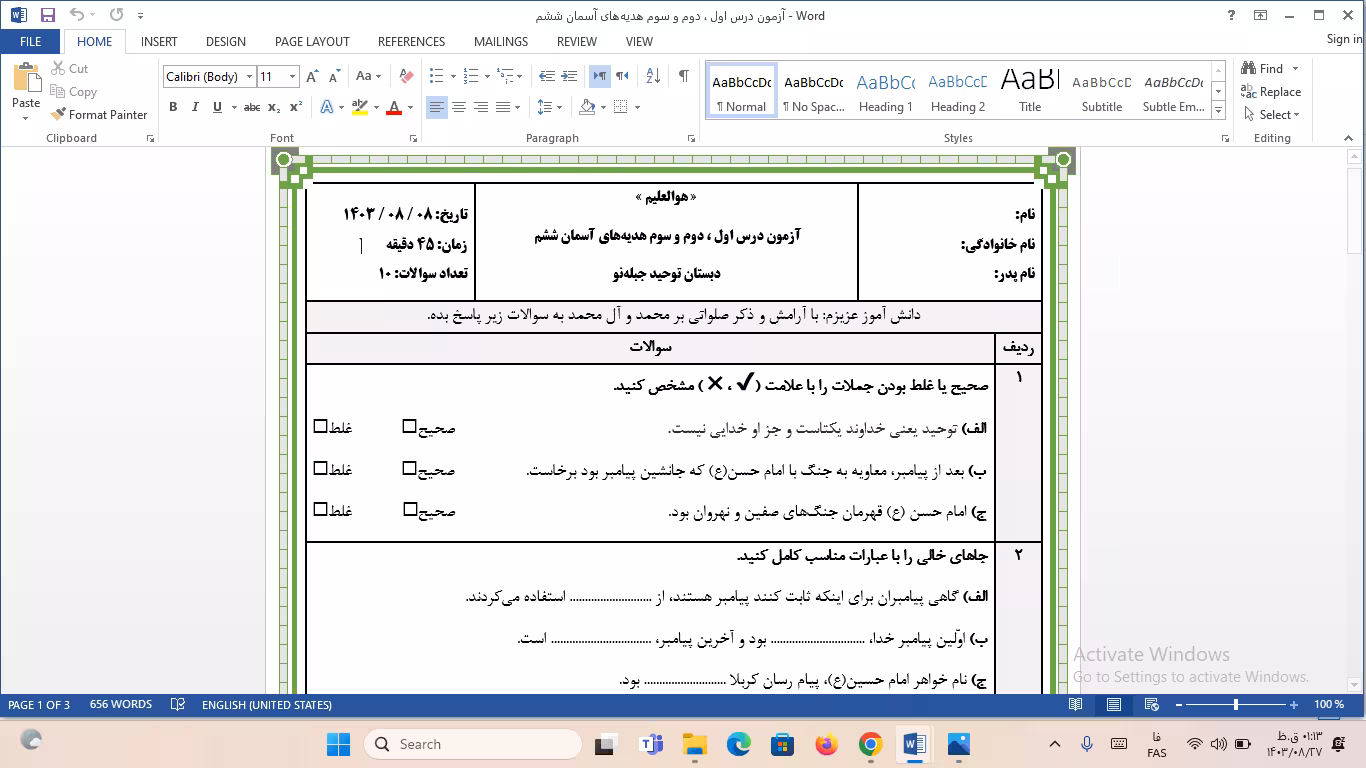Set right-to-left text direction
This screenshot has width=1366, height=768.
(x=622, y=77)
